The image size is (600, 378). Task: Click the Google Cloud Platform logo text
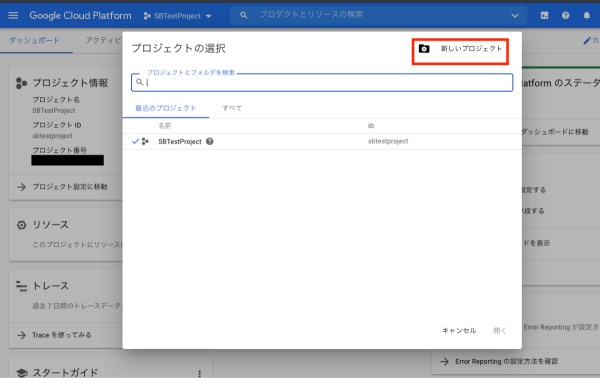tap(80, 16)
